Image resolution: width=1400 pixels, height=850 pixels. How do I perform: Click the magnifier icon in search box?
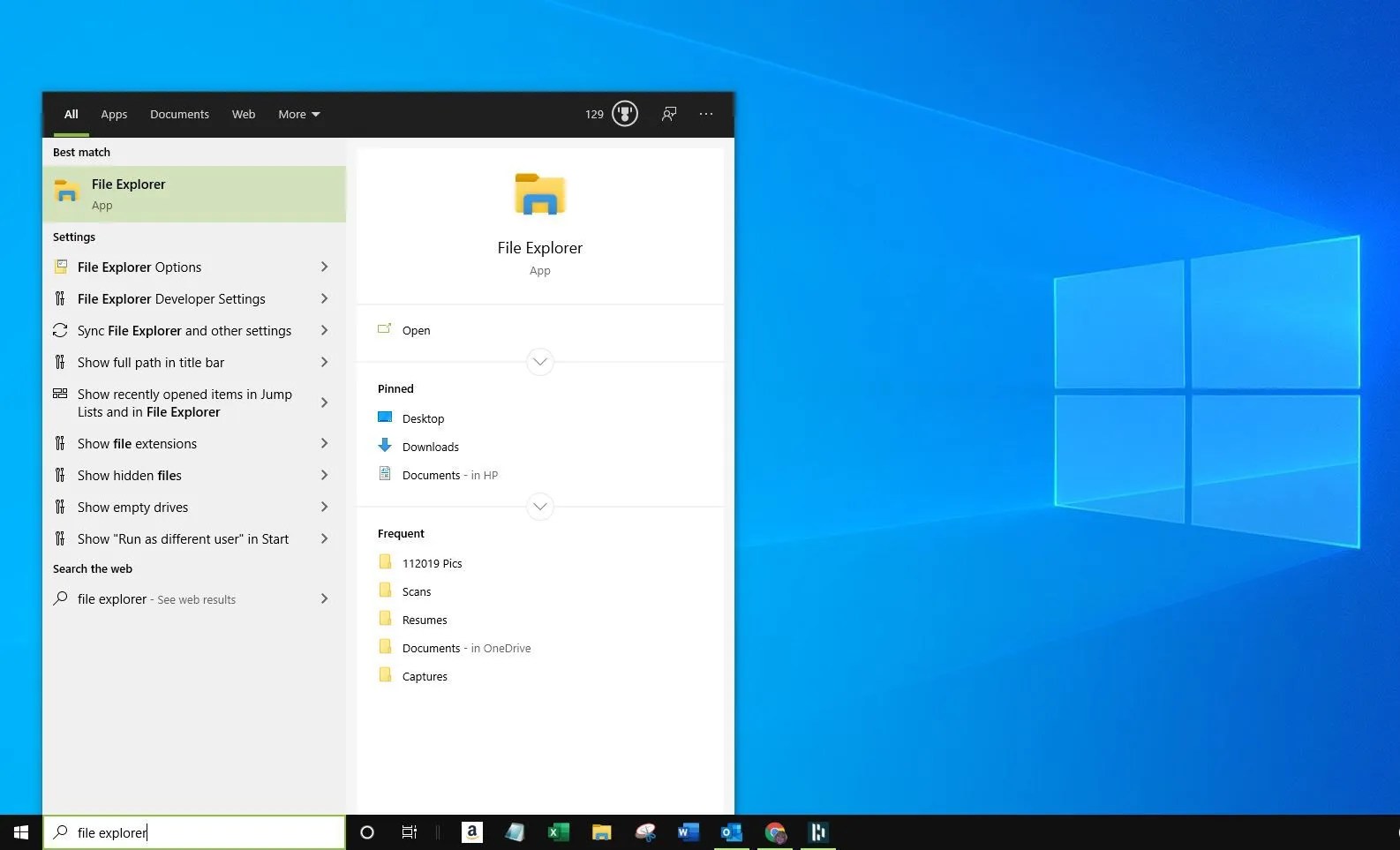pyautogui.click(x=60, y=832)
